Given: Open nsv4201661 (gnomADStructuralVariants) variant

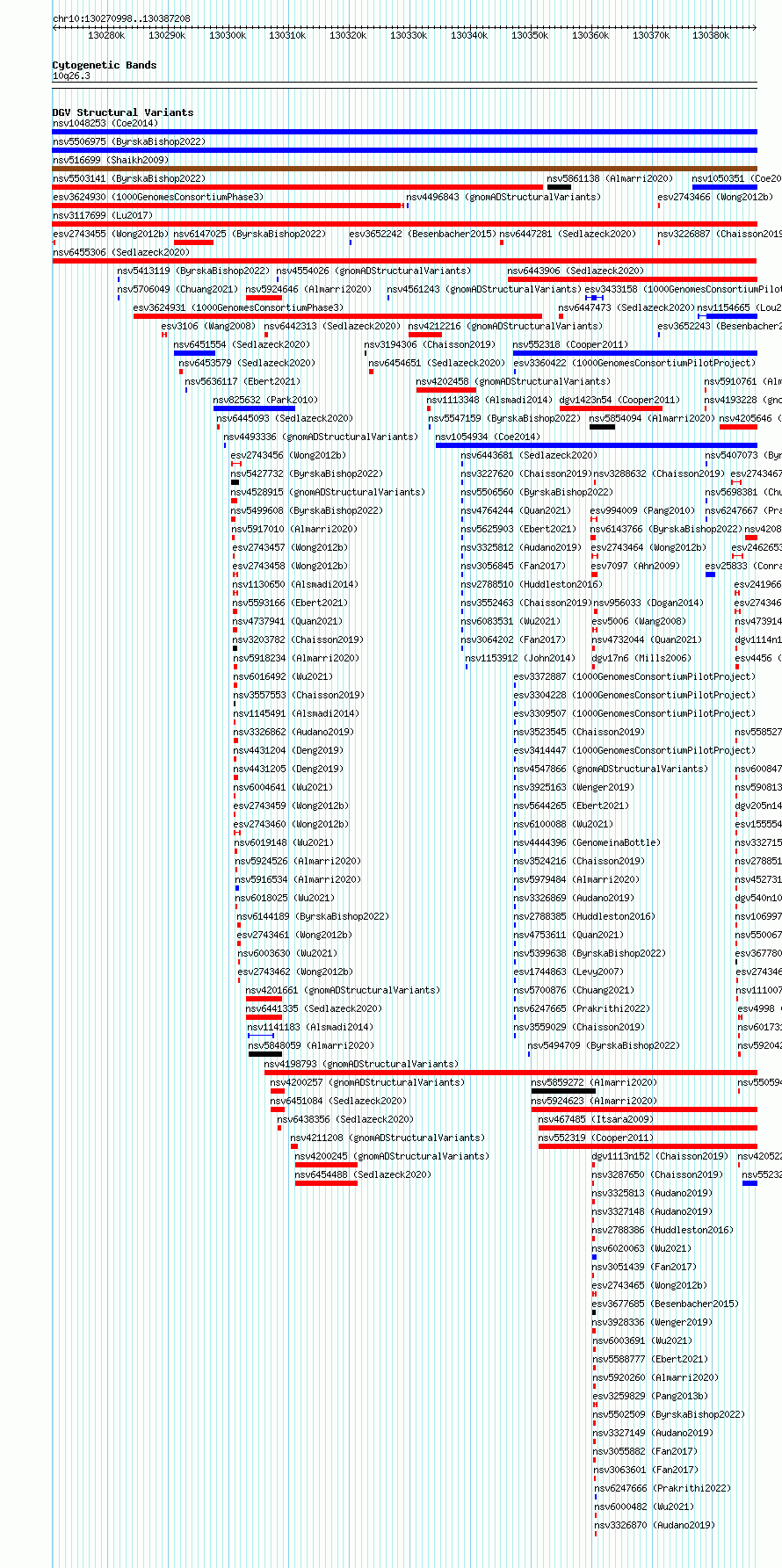Looking at the screenshot, I should [343, 990].
